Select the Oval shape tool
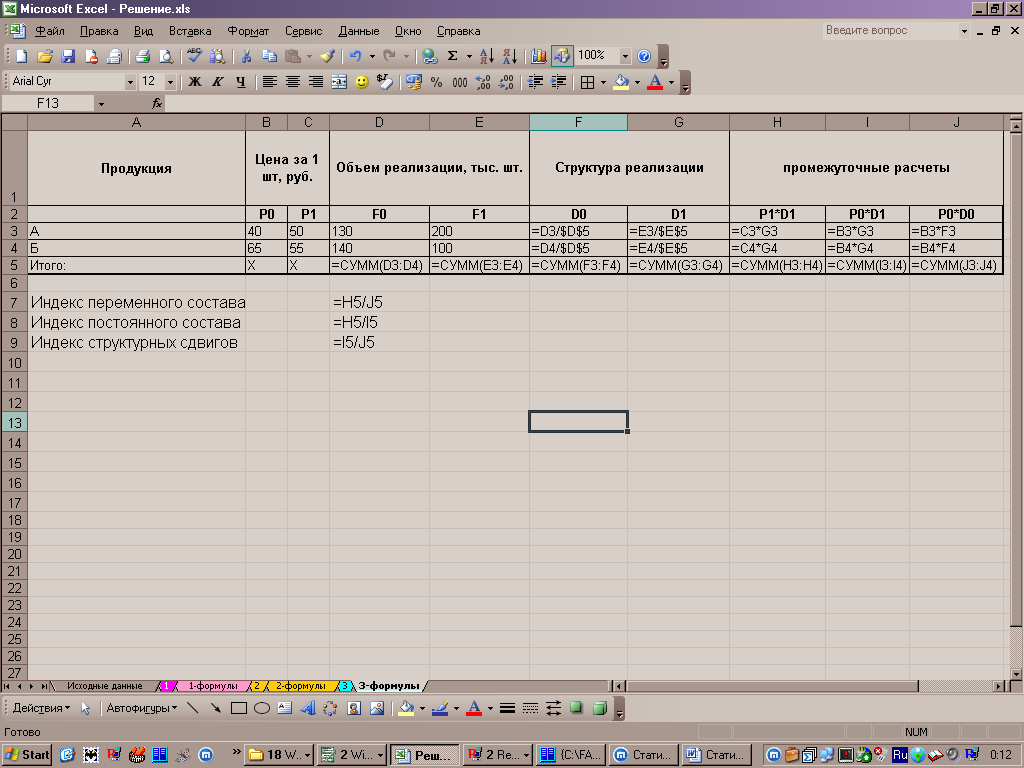This screenshot has width=1024, height=768. click(262, 708)
